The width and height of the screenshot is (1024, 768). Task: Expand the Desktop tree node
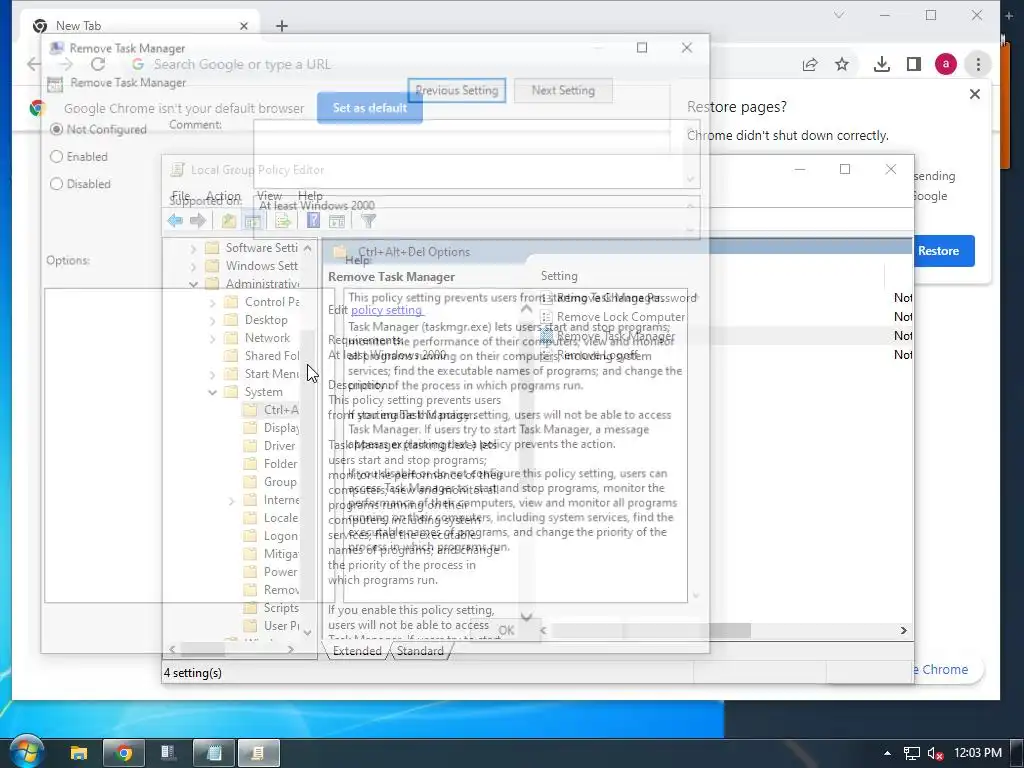point(212,320)
